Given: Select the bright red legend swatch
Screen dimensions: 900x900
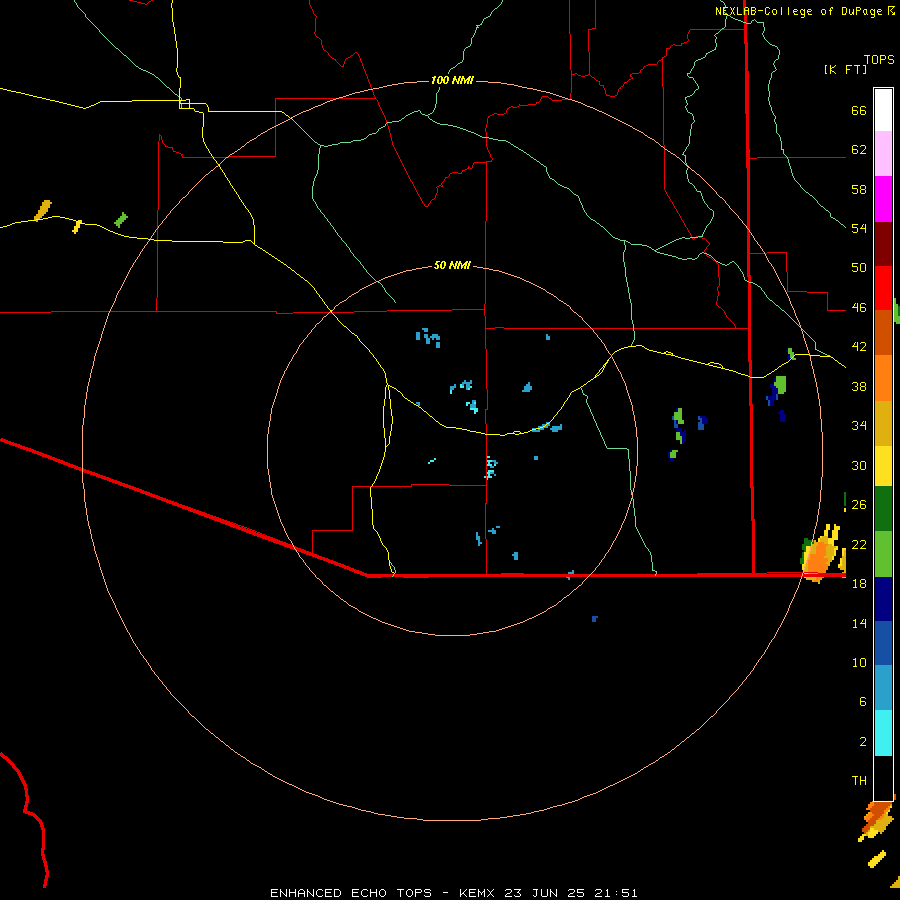Looking at the screenshot, I should 883,288.
